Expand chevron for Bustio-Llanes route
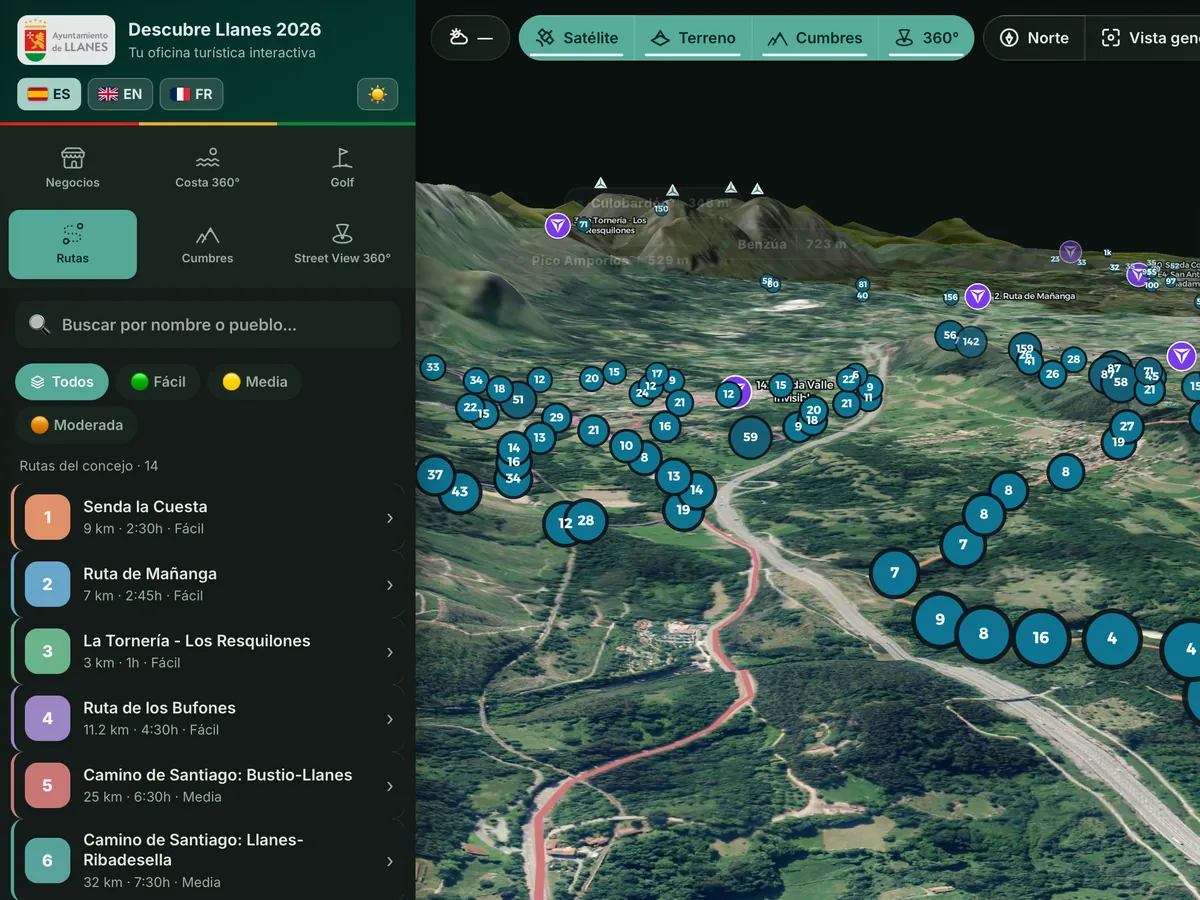This screenshot has width=1200, height=900. 390,786
